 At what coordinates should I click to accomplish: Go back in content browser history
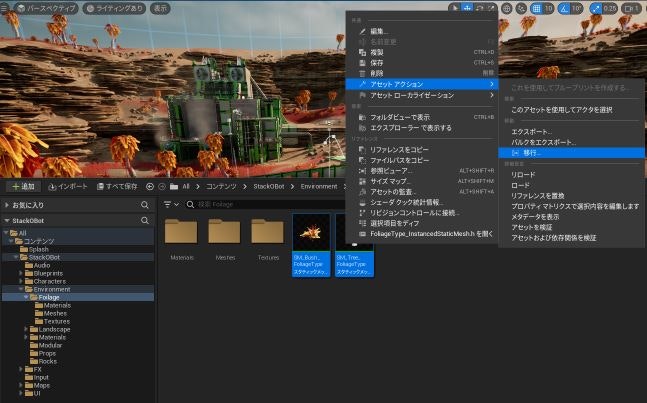(x=150, y=186)
